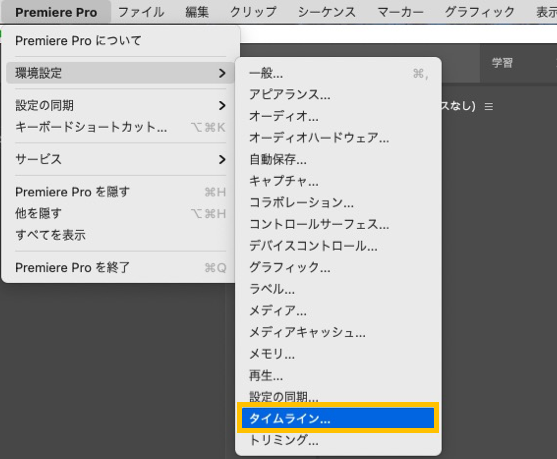Open the 編集 menu
The height and width of the screenshot is (459, 557).
point(197,12)
